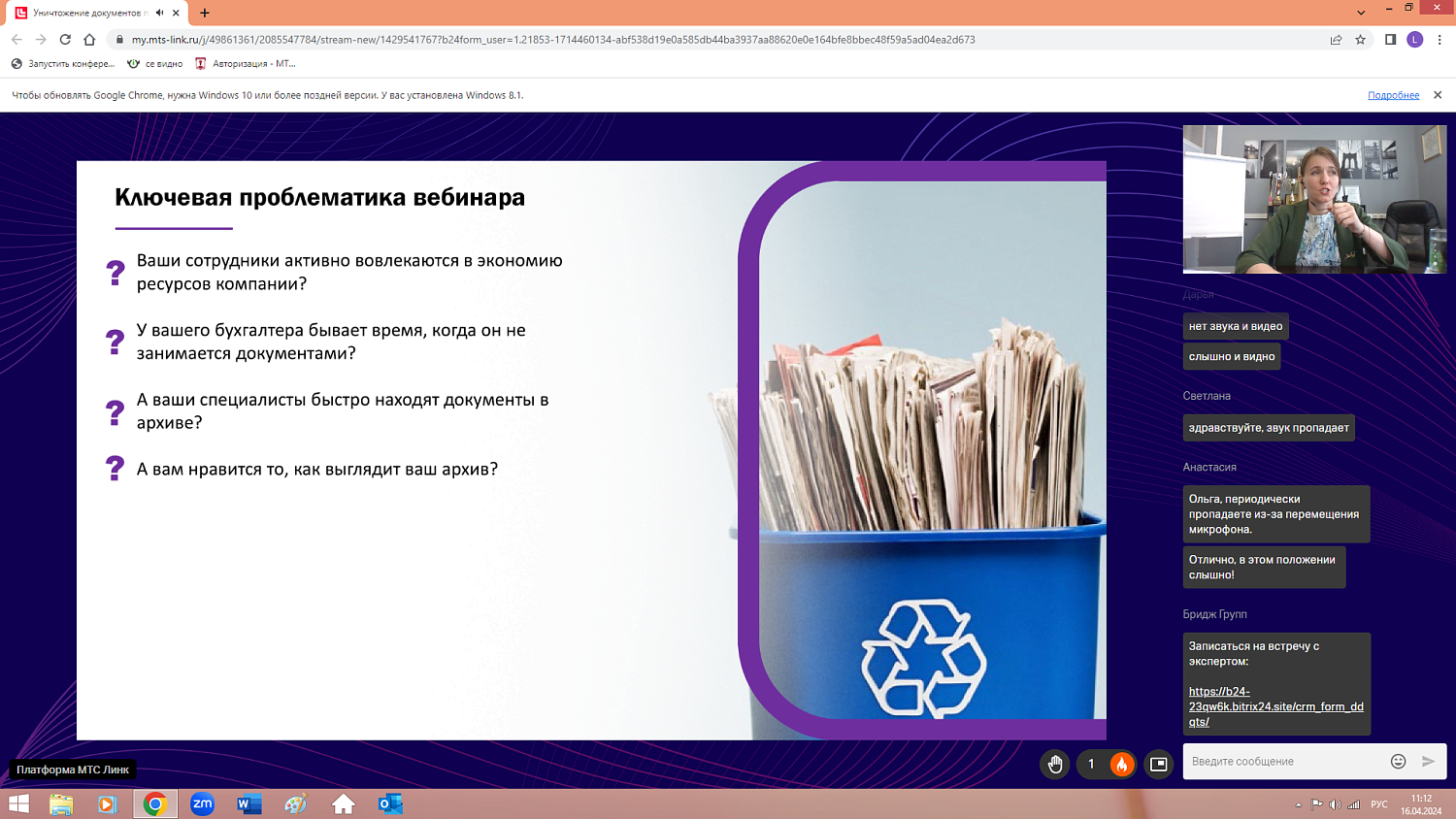
Task: Raise your hand in the webinar
Action: point(1055,765)
